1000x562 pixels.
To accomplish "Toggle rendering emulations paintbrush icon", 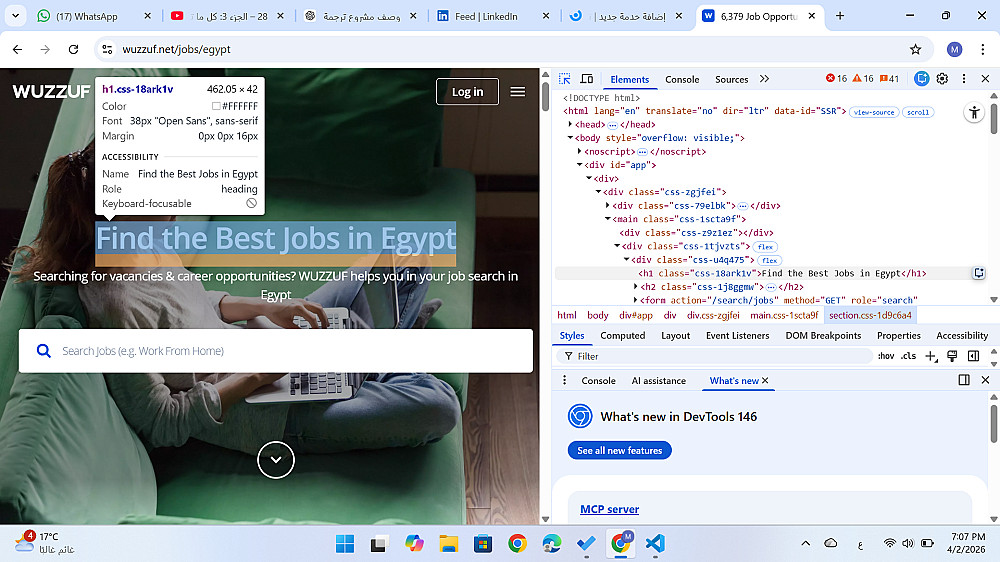I will [x=952, y=356].
